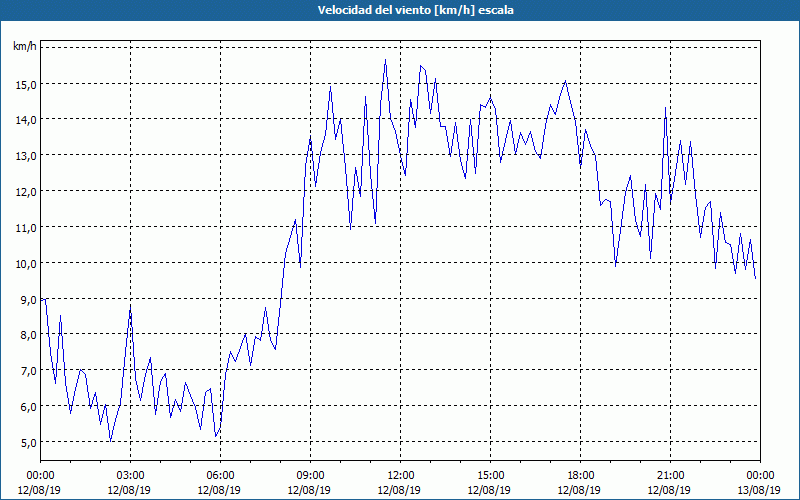Viewport: 800px width, 500px height.
Task: Click the lowest wind speed point near 02:20
Action: (x=110, y=441)
